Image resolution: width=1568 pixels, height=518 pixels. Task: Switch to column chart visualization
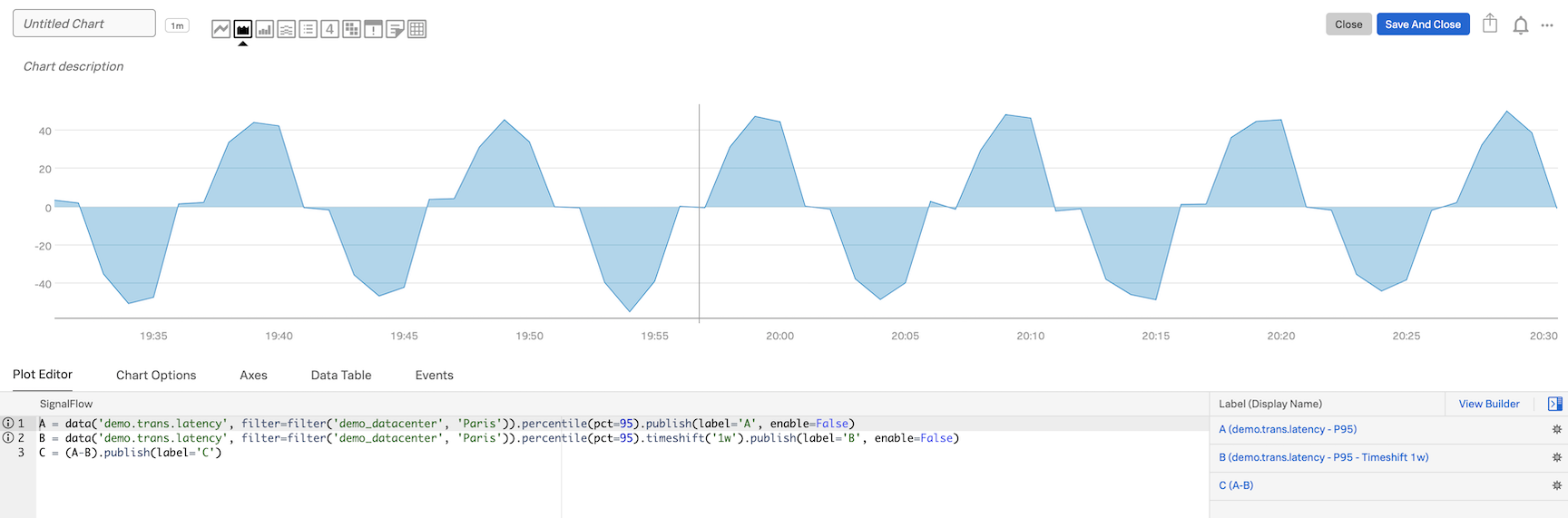(264, 29)
